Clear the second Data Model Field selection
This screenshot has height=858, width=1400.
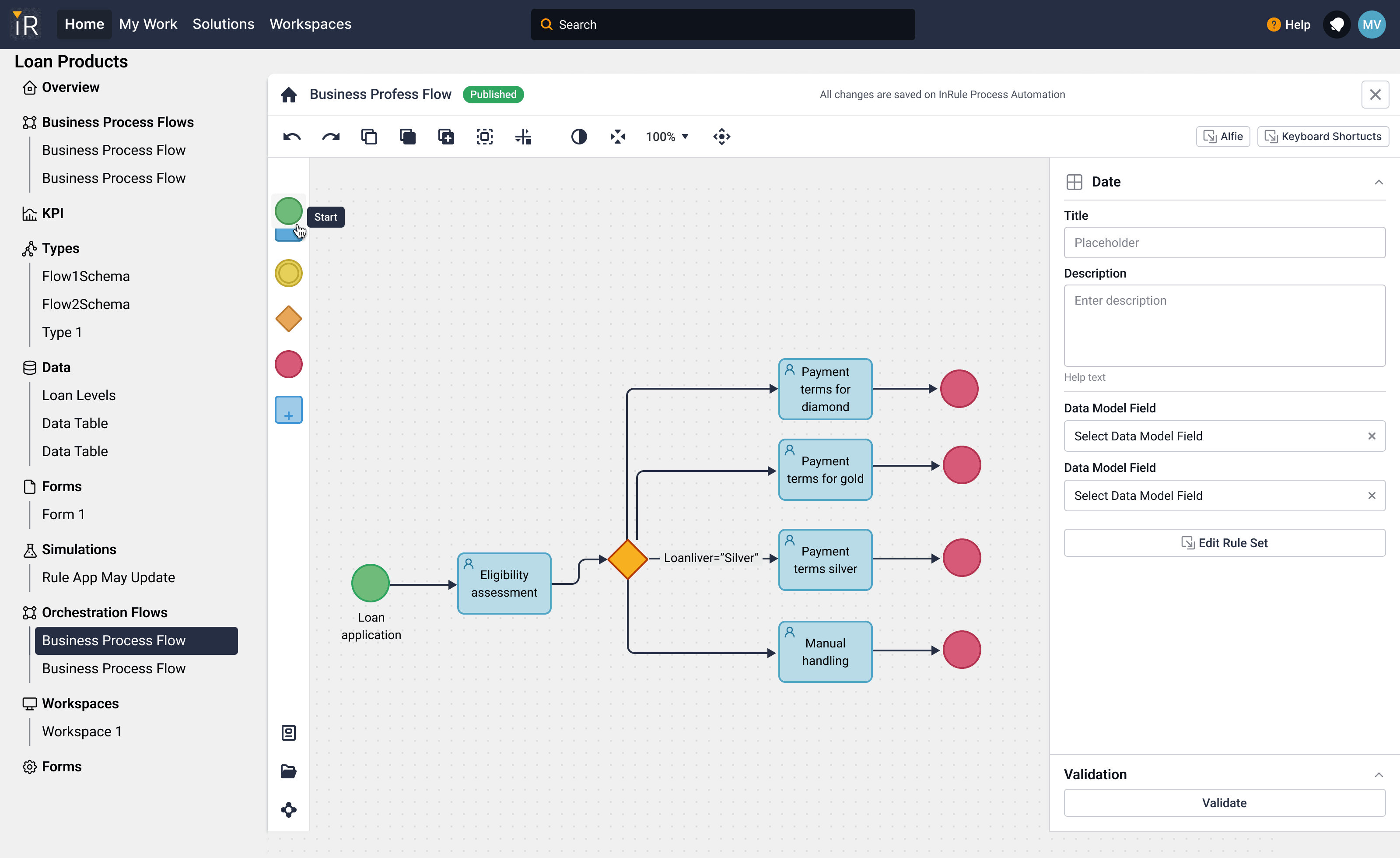point(1372,496)
